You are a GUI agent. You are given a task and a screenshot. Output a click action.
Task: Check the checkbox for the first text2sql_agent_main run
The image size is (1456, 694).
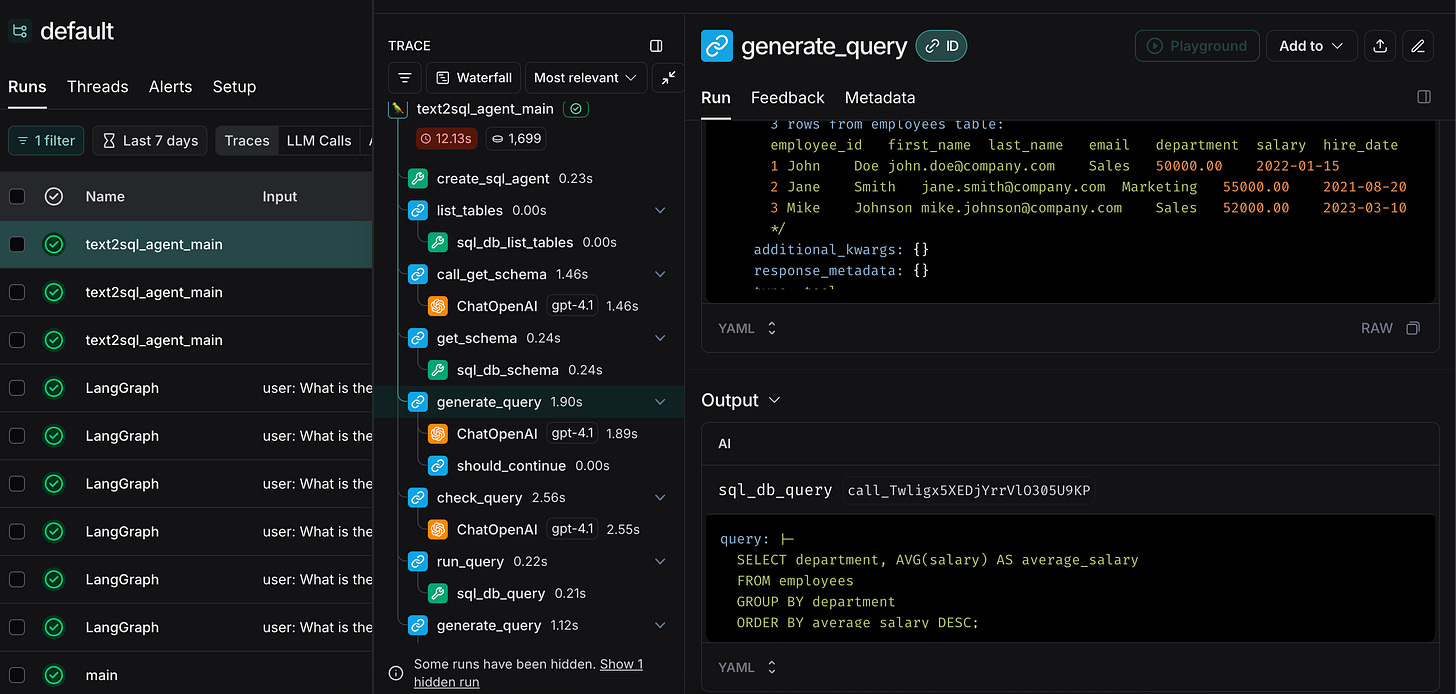coord(17,244)
